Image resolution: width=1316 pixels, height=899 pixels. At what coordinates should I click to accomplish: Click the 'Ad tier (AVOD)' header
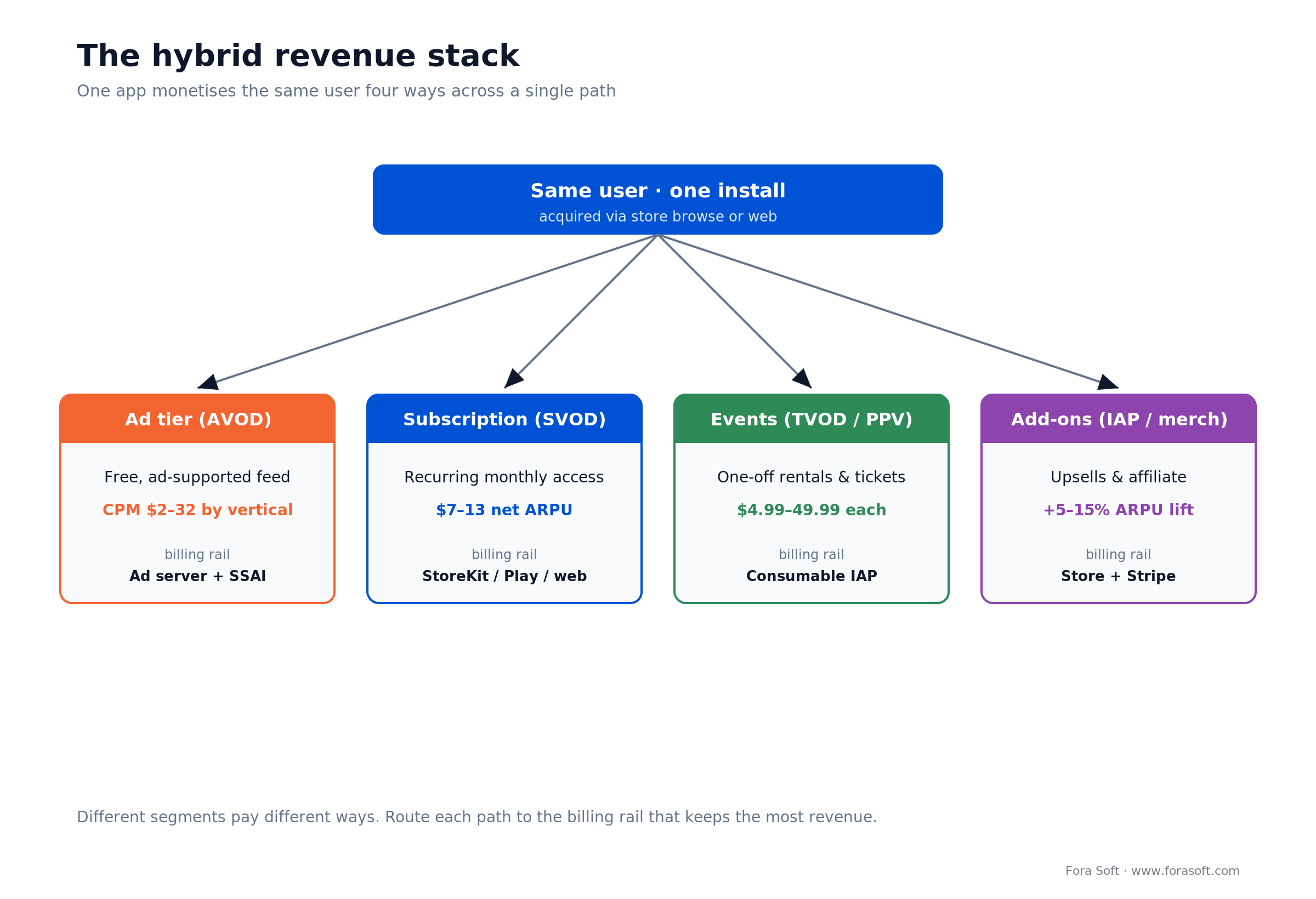[197, 419]
